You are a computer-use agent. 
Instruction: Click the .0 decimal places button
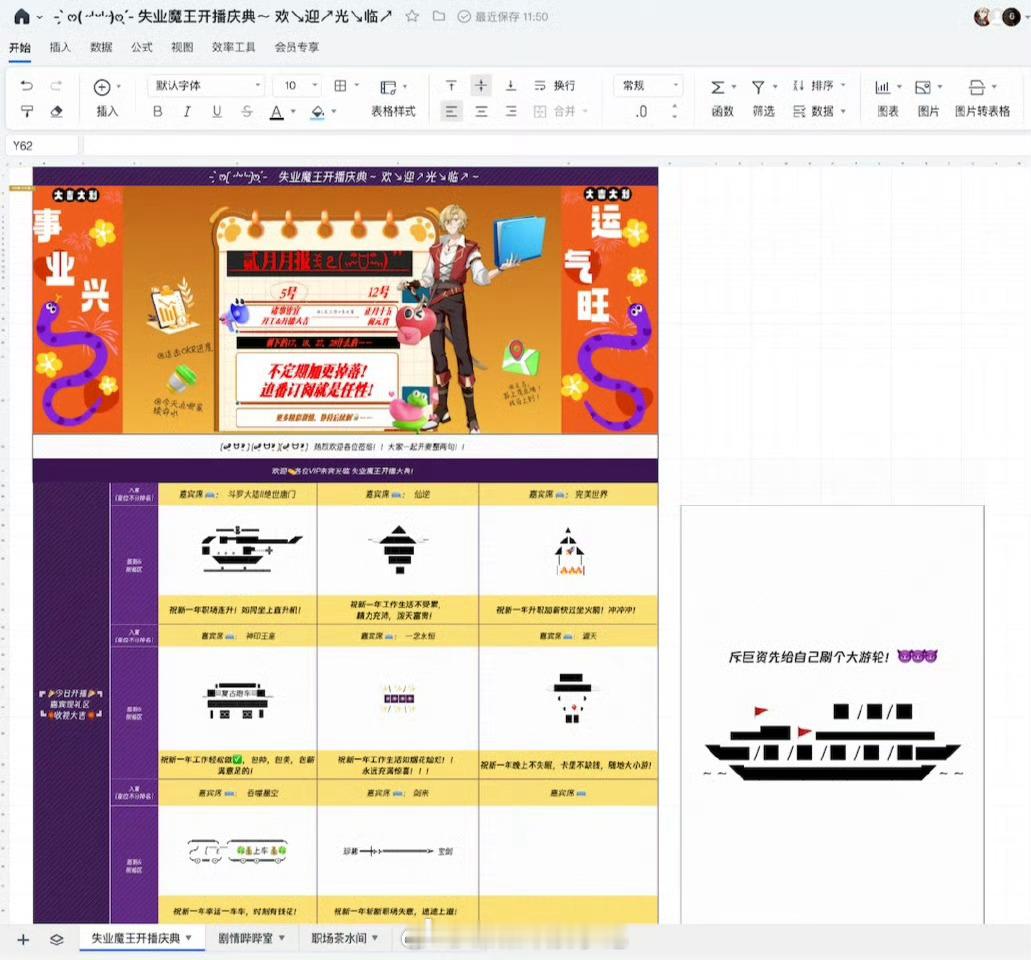[x=642, y=112]
